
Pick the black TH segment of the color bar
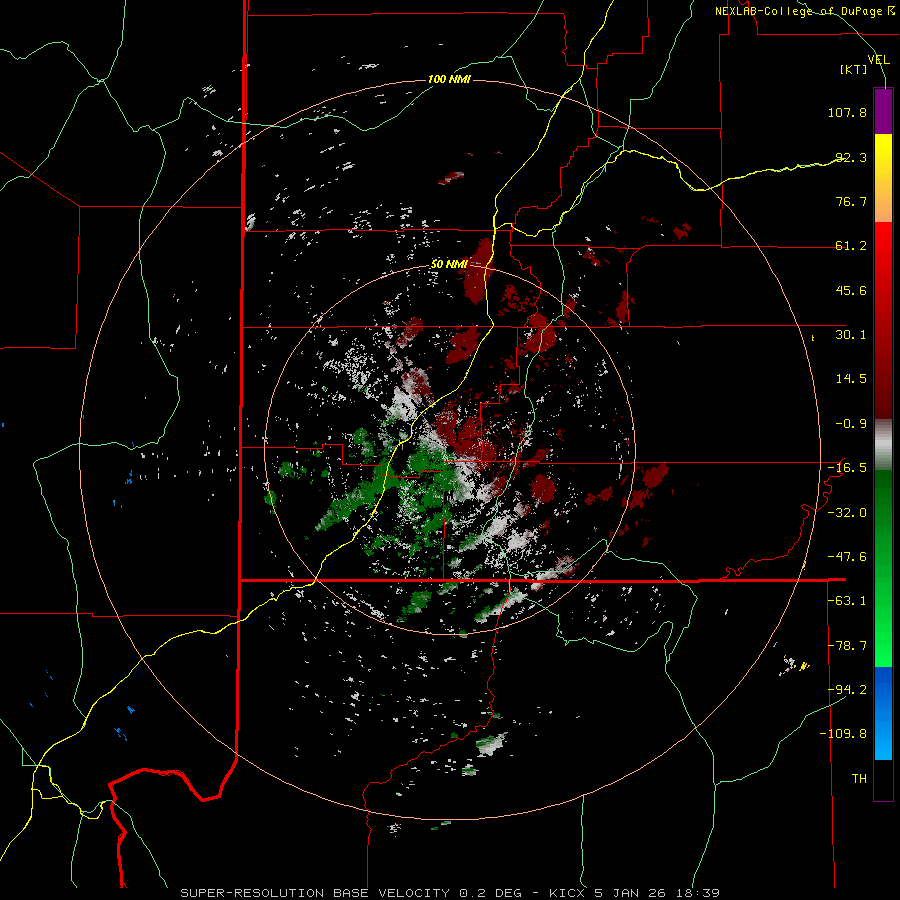(883, 780)
